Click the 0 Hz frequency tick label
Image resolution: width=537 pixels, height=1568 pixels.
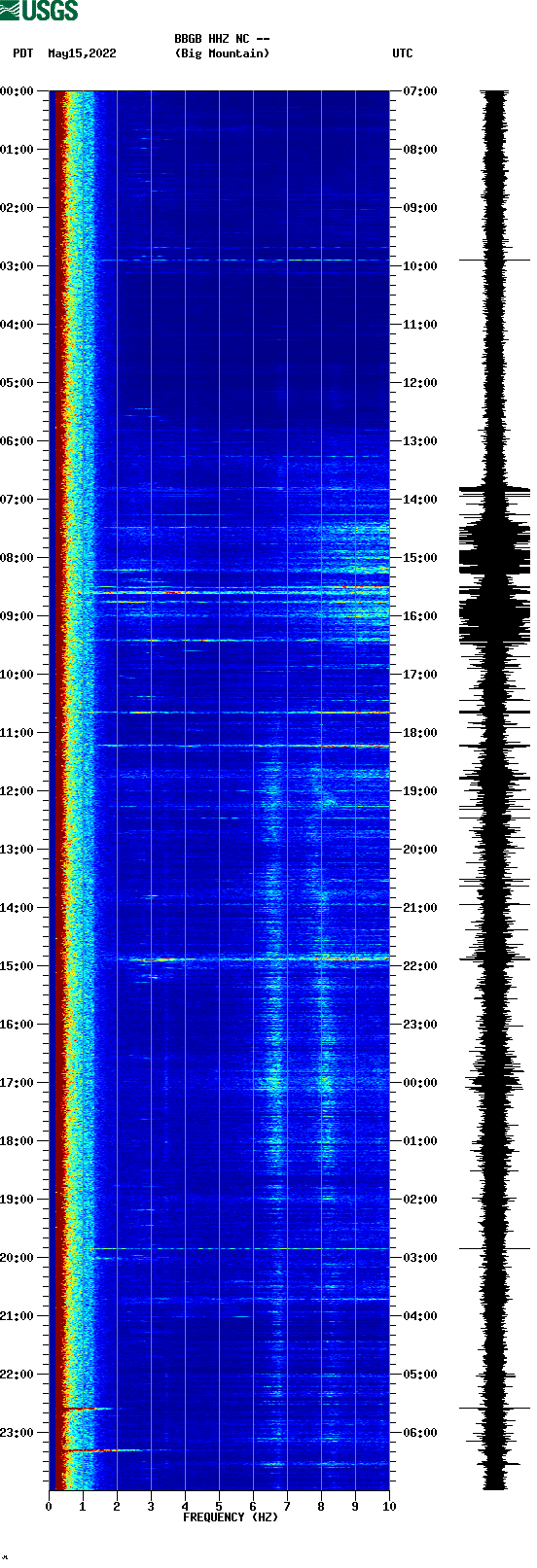click(x=49, y=1507)
